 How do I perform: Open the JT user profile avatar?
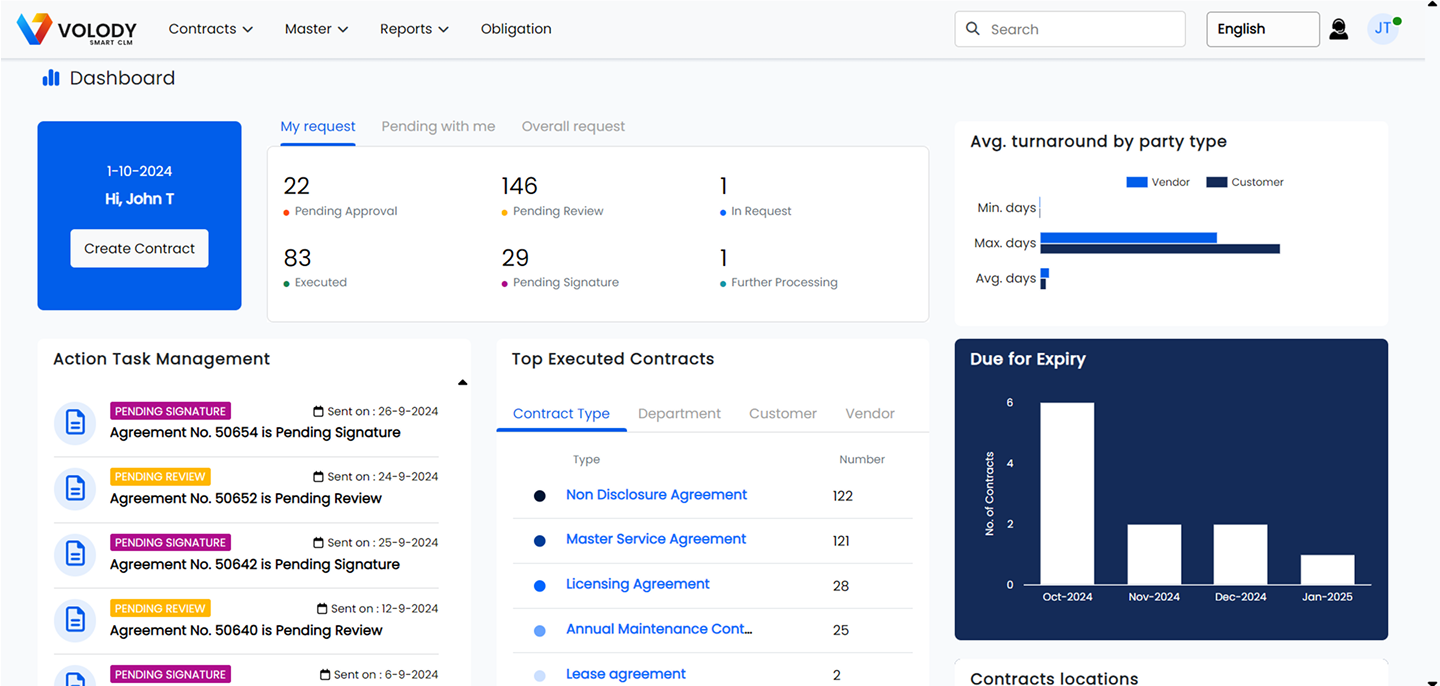[x=1382, y=29]
